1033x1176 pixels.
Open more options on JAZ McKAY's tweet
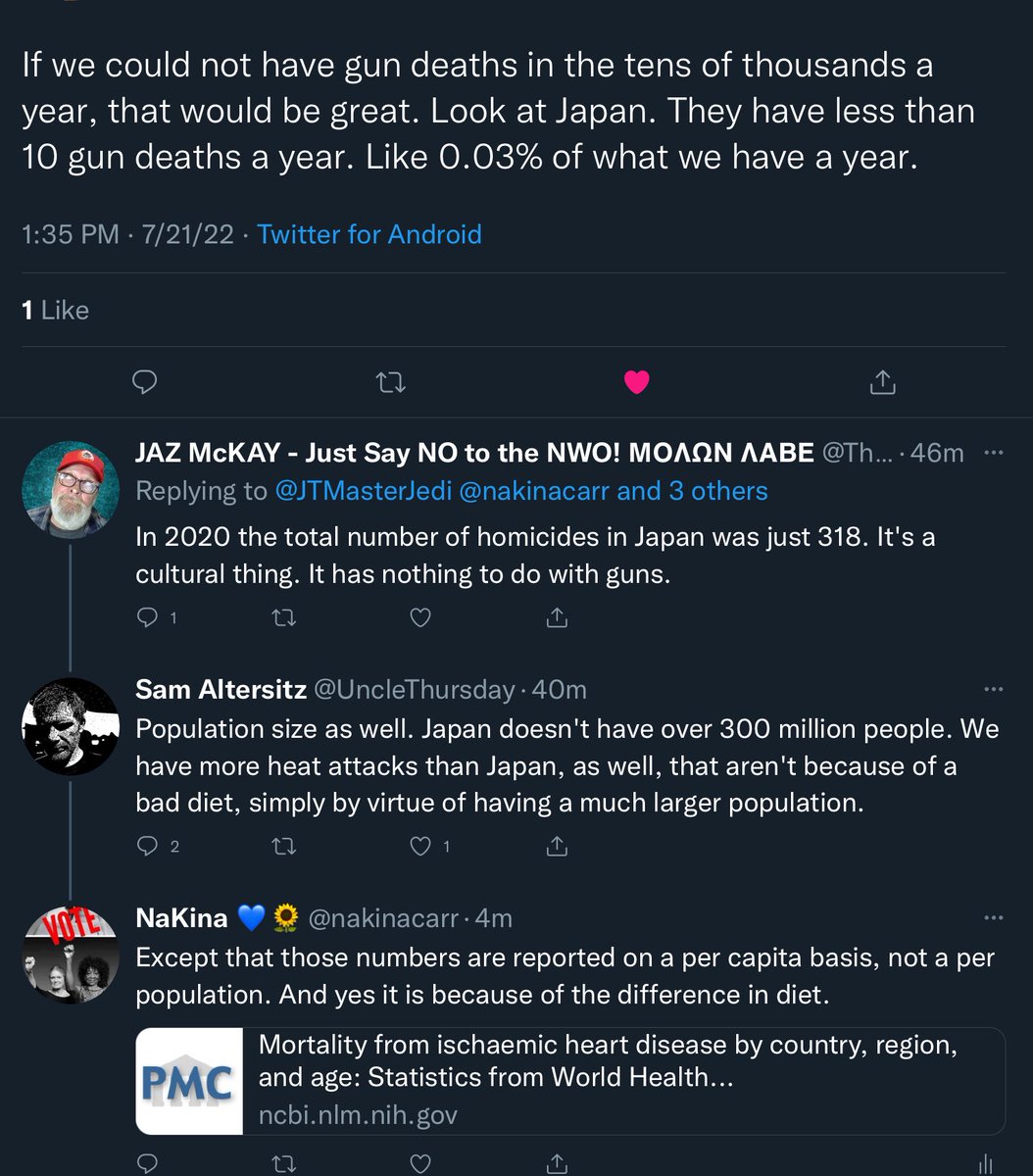(993, 453)
